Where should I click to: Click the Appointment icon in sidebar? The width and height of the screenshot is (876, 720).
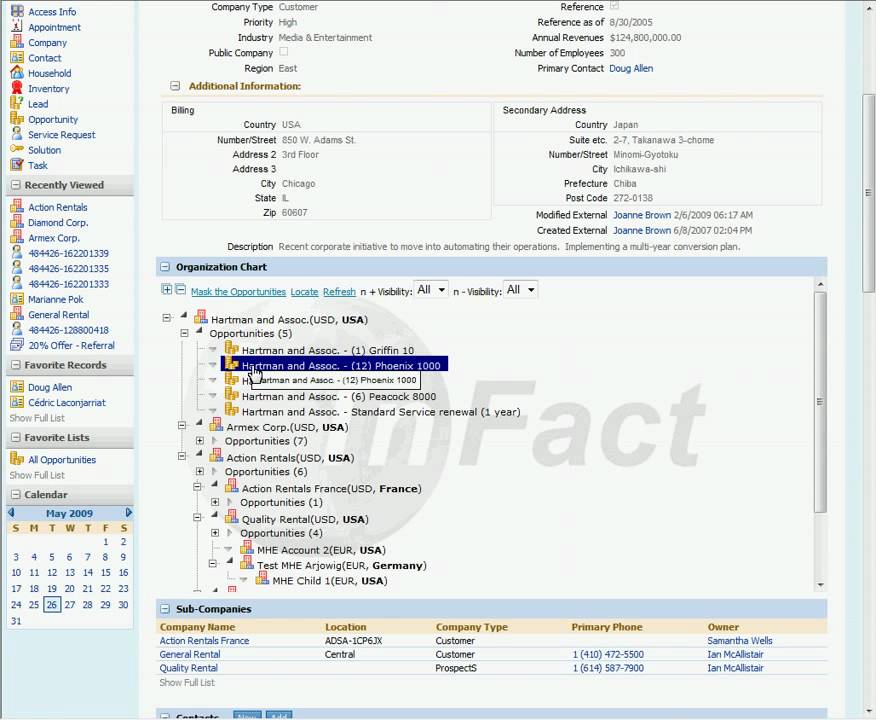17,27
